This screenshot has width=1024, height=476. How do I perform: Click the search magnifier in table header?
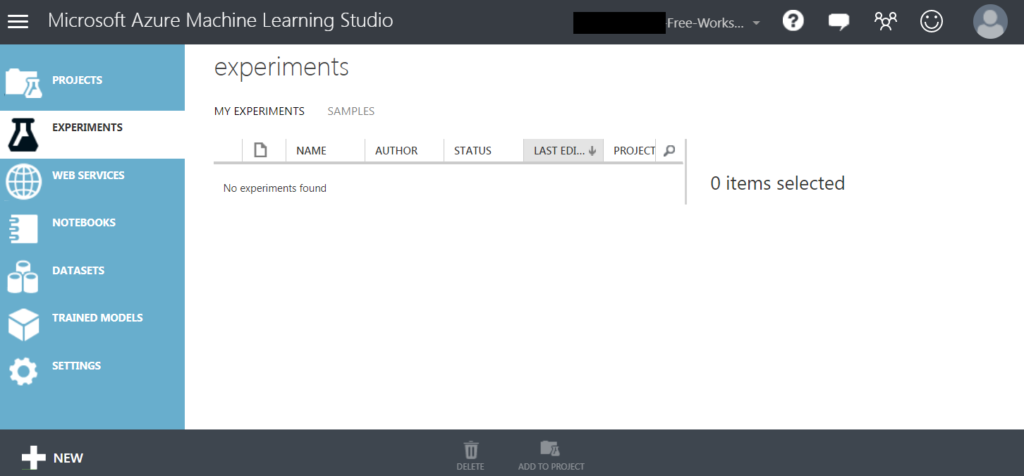click(x=669, y=151)
